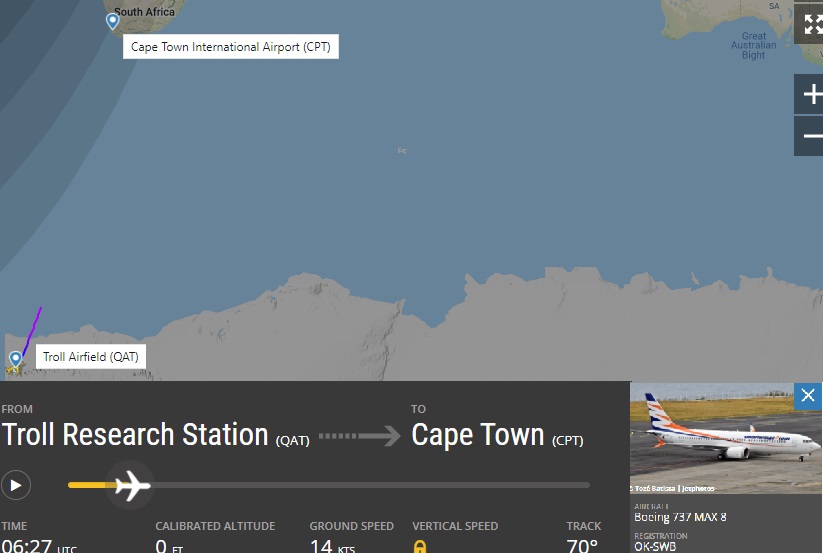Select Troll Airfield (QAT) label

[90, 357]
